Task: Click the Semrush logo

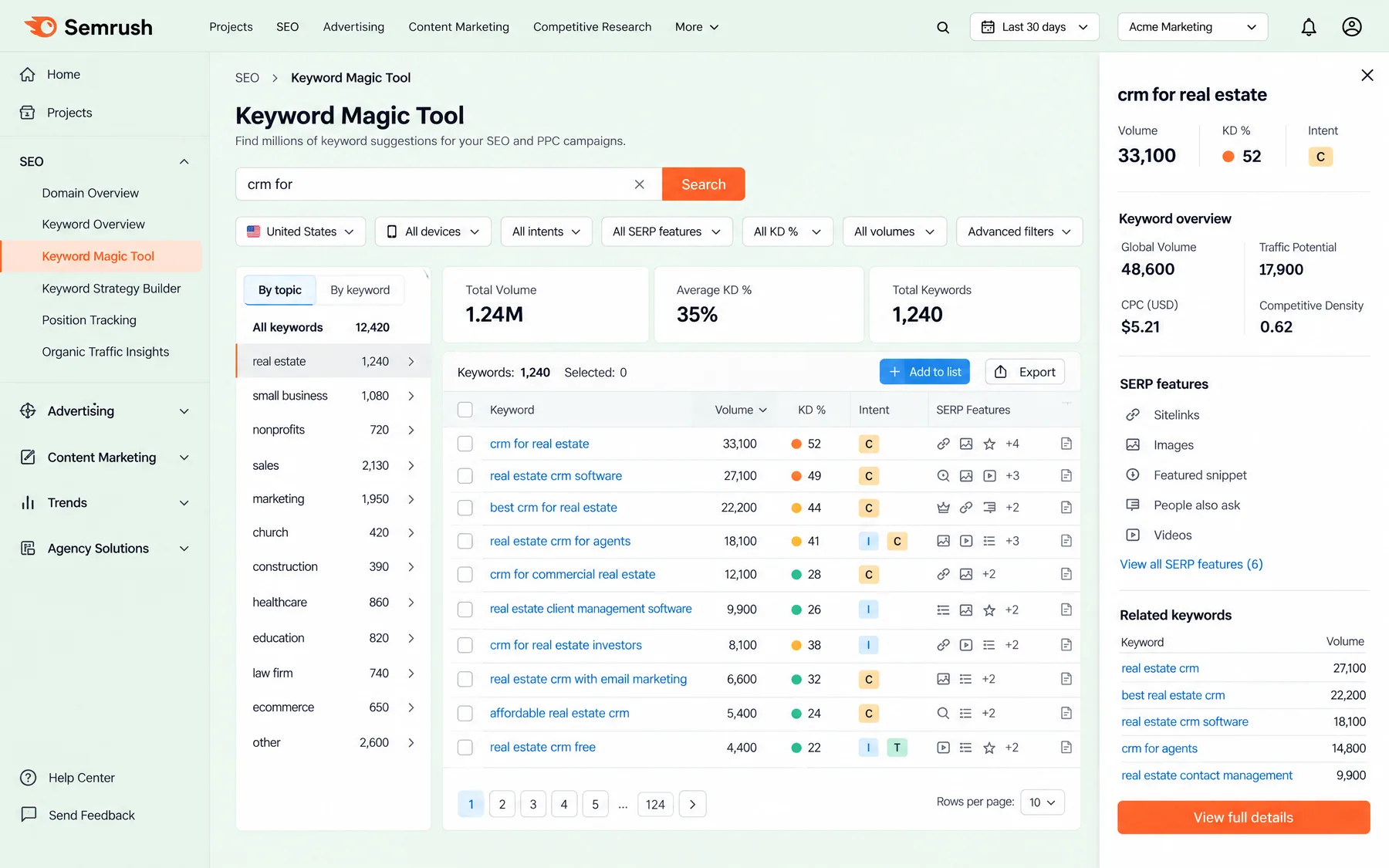Action: (88, 27)
